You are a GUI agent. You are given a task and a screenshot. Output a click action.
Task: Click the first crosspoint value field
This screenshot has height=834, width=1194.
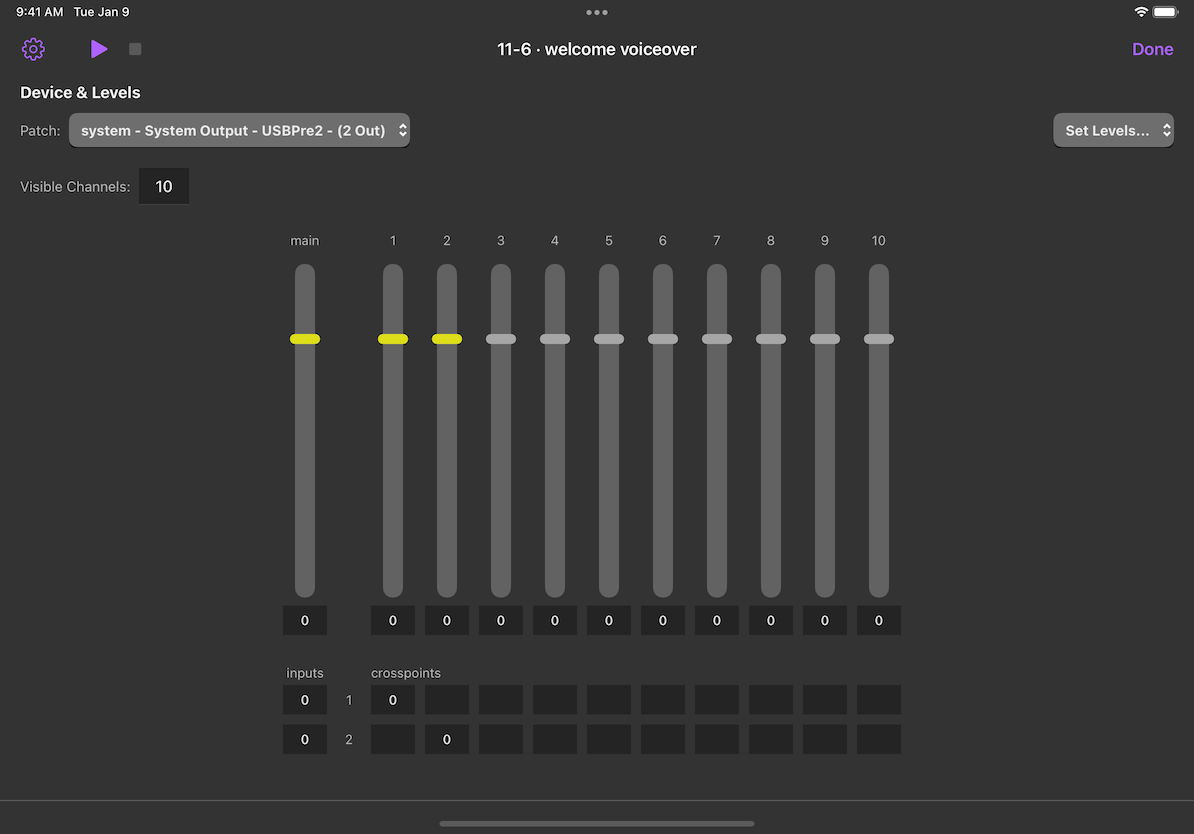(x=392, y=700)
